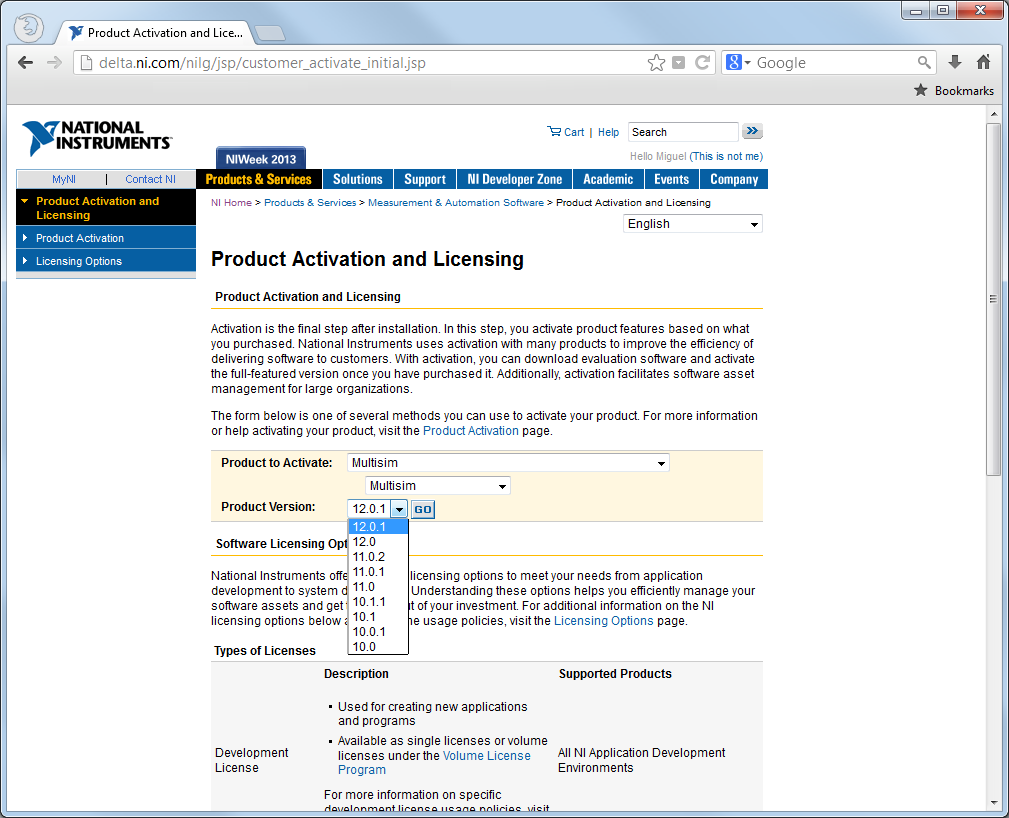Click the bookmark star icon in address bar
1009x818 pixels.
(656, 63)
